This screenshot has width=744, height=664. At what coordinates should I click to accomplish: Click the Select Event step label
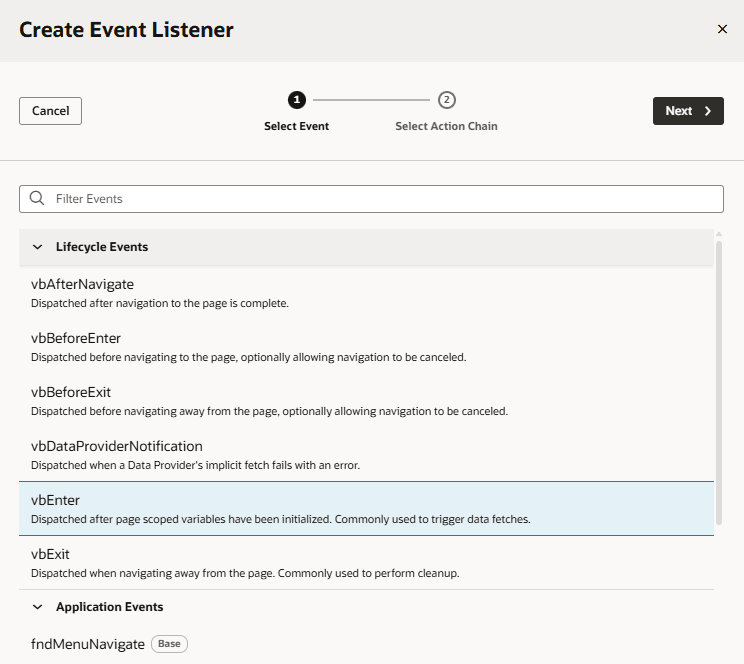click(297, 126)
